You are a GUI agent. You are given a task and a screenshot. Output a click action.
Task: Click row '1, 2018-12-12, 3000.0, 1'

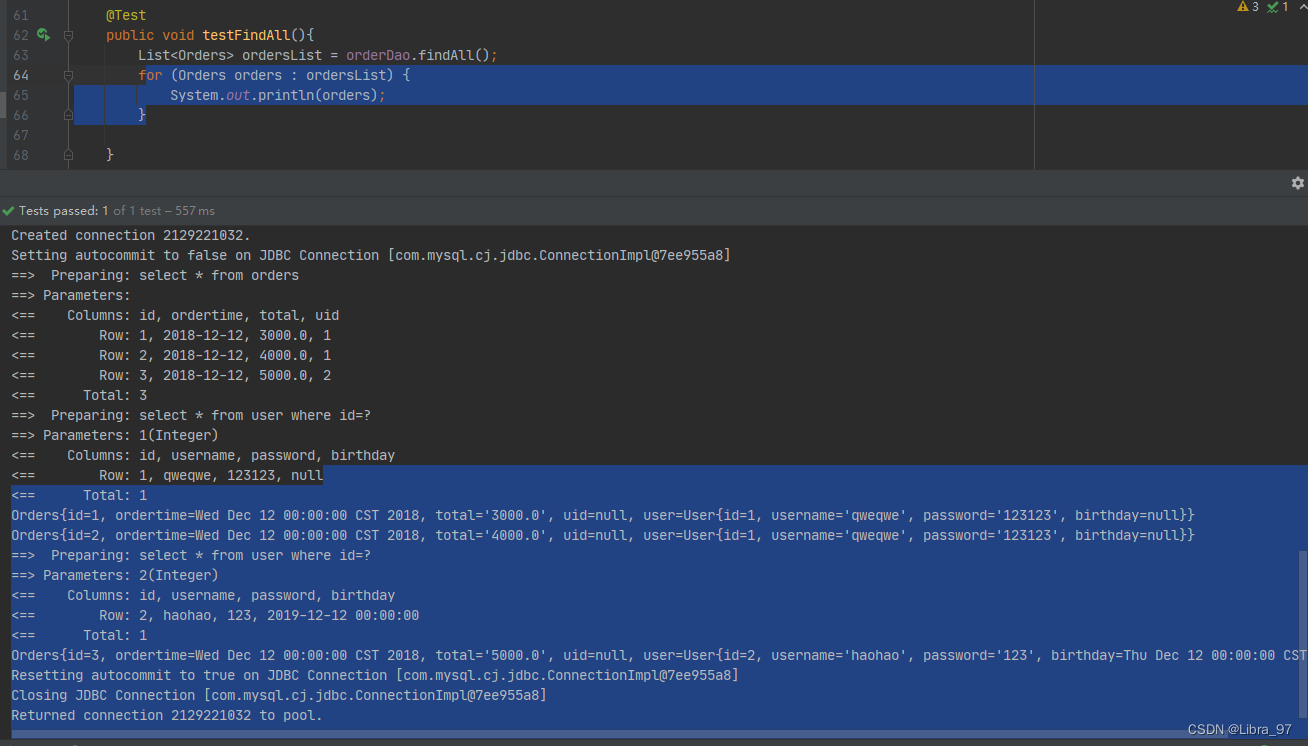(x=171, y=335)
